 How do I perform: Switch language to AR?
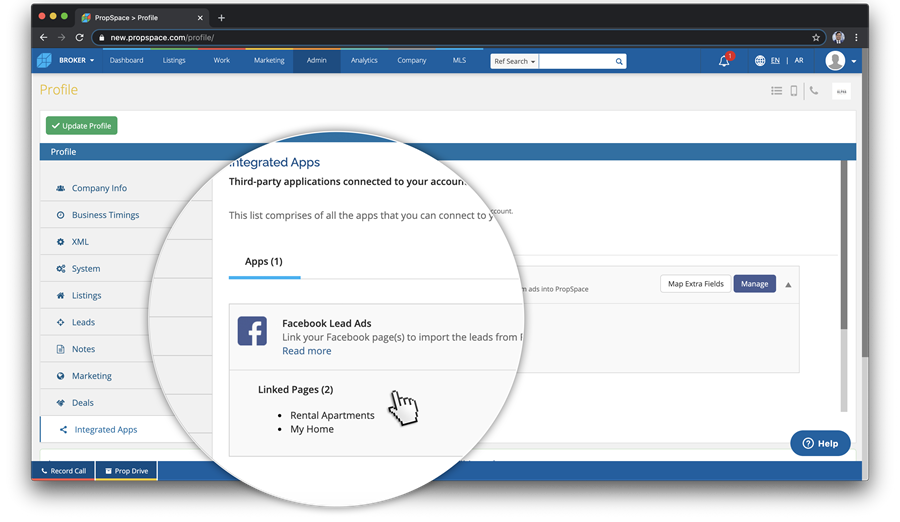pos(798,60)
